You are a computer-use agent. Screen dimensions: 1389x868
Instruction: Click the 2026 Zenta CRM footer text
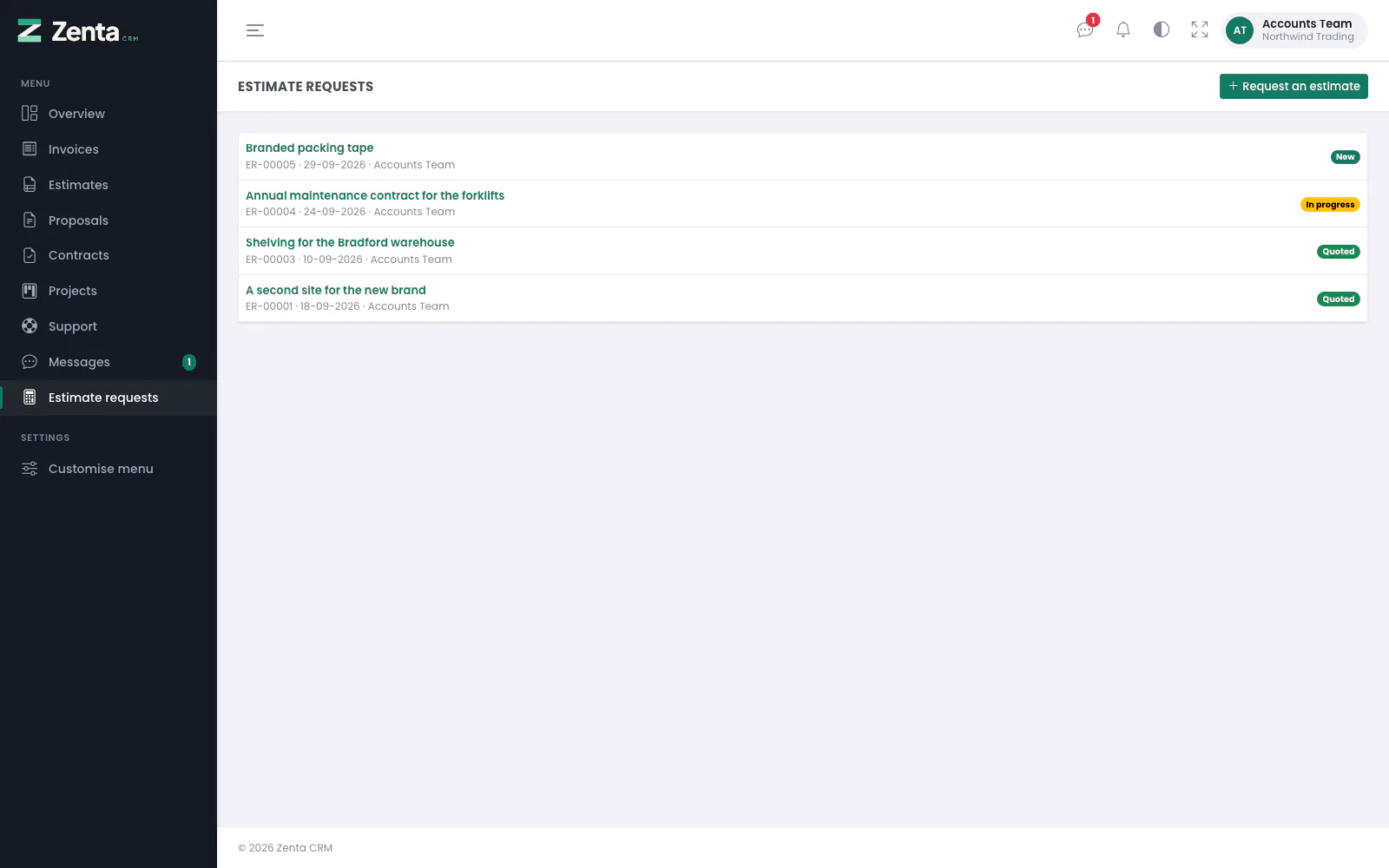coord(286,848)
